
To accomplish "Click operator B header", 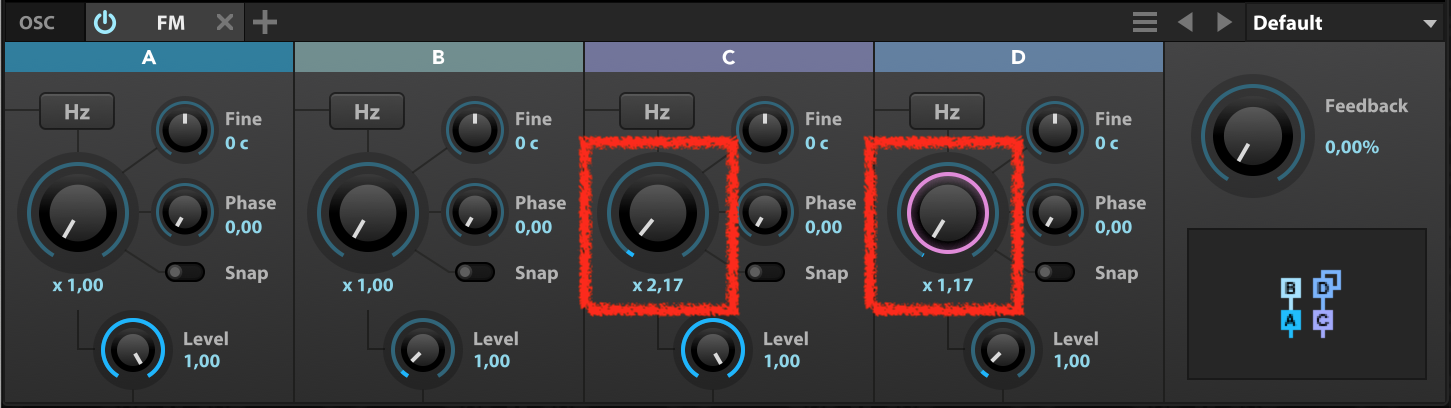I will 438,58.
